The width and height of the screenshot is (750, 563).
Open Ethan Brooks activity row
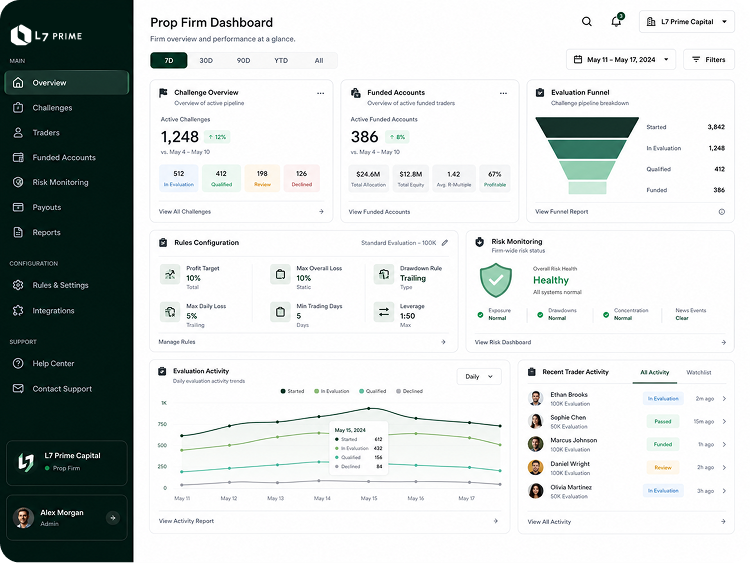click(627, 398)
